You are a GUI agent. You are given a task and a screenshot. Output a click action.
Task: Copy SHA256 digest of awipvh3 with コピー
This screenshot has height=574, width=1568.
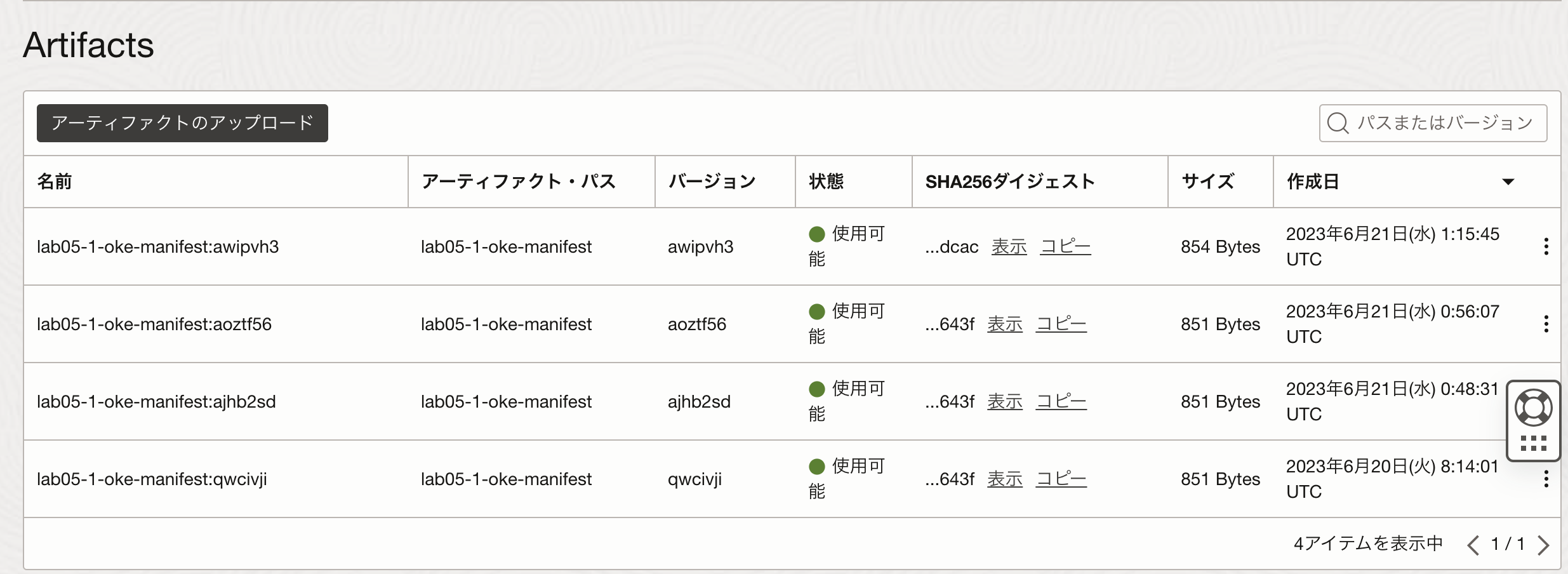pyautogui.click(x=1066, y=246)
